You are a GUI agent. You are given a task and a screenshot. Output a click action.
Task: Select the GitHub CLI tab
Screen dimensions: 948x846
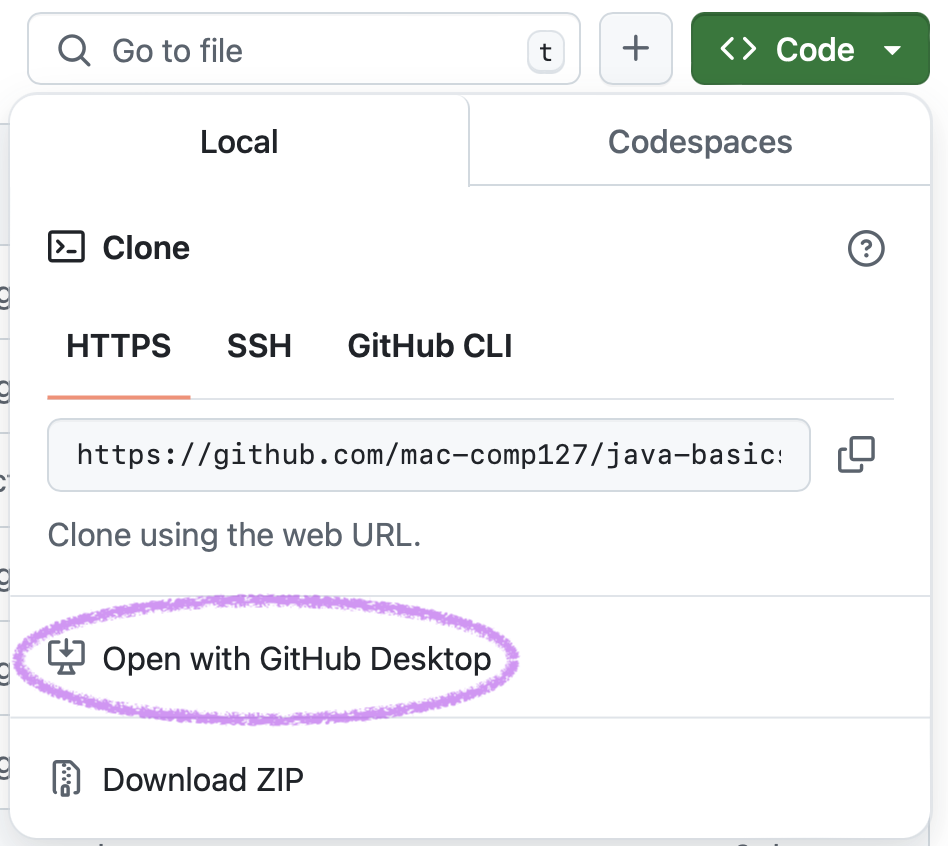point(429,346)
